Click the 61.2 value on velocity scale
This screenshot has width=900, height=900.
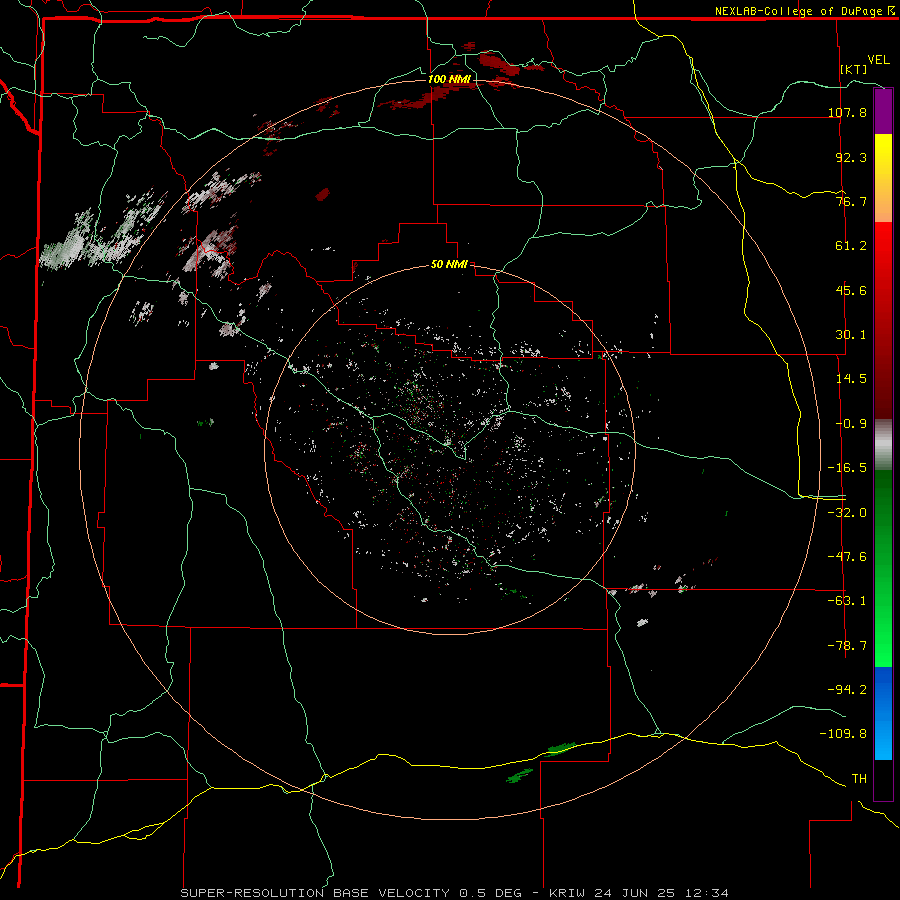(851, 246)
